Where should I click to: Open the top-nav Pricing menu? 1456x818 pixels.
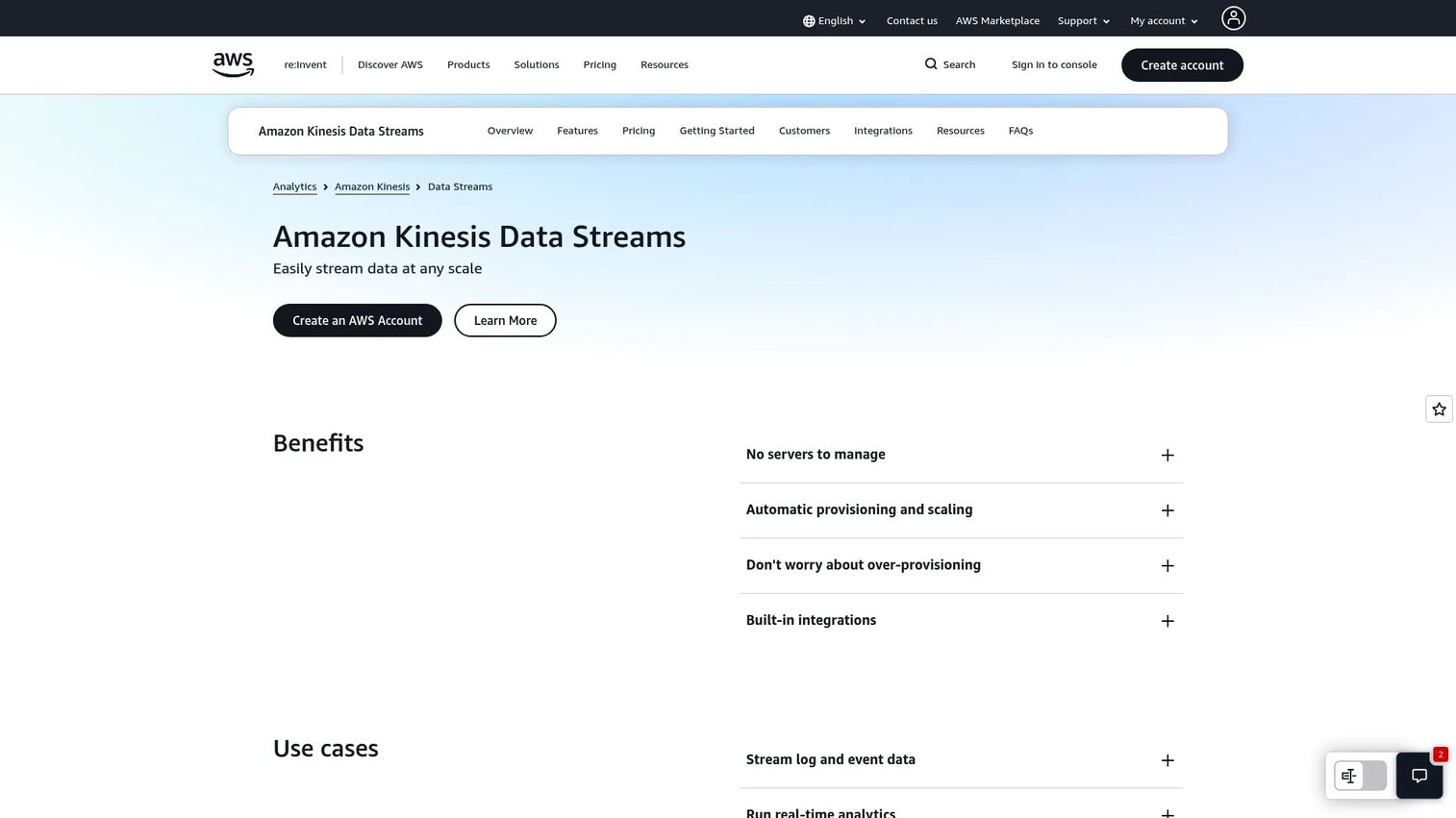click(x=600, y=65)
